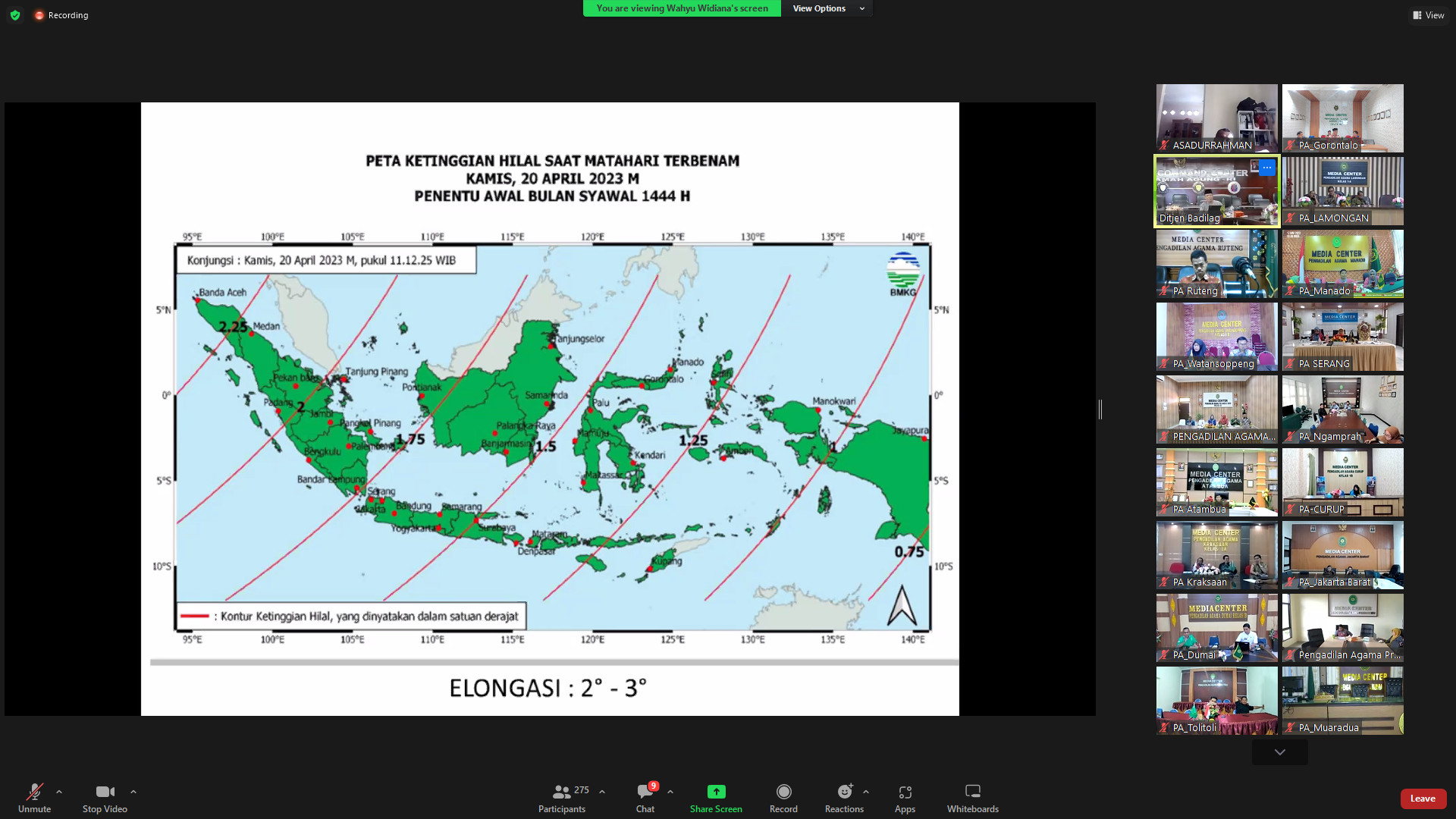
Task: Unmute the microphone
Action: click(34, 792)
